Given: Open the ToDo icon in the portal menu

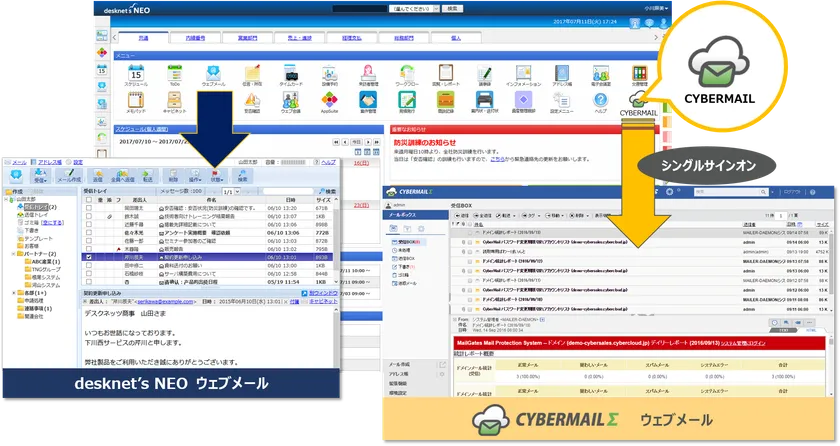Looking at the screenshot, I should click(175, 73).
